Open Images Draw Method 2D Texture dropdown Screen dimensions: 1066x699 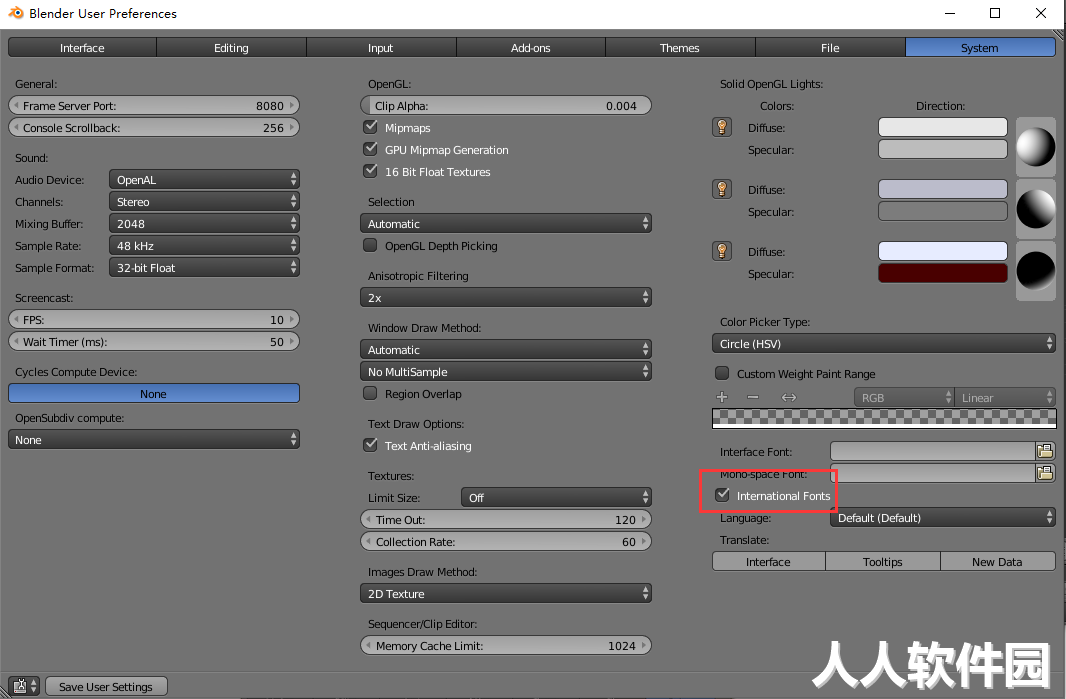506,593
